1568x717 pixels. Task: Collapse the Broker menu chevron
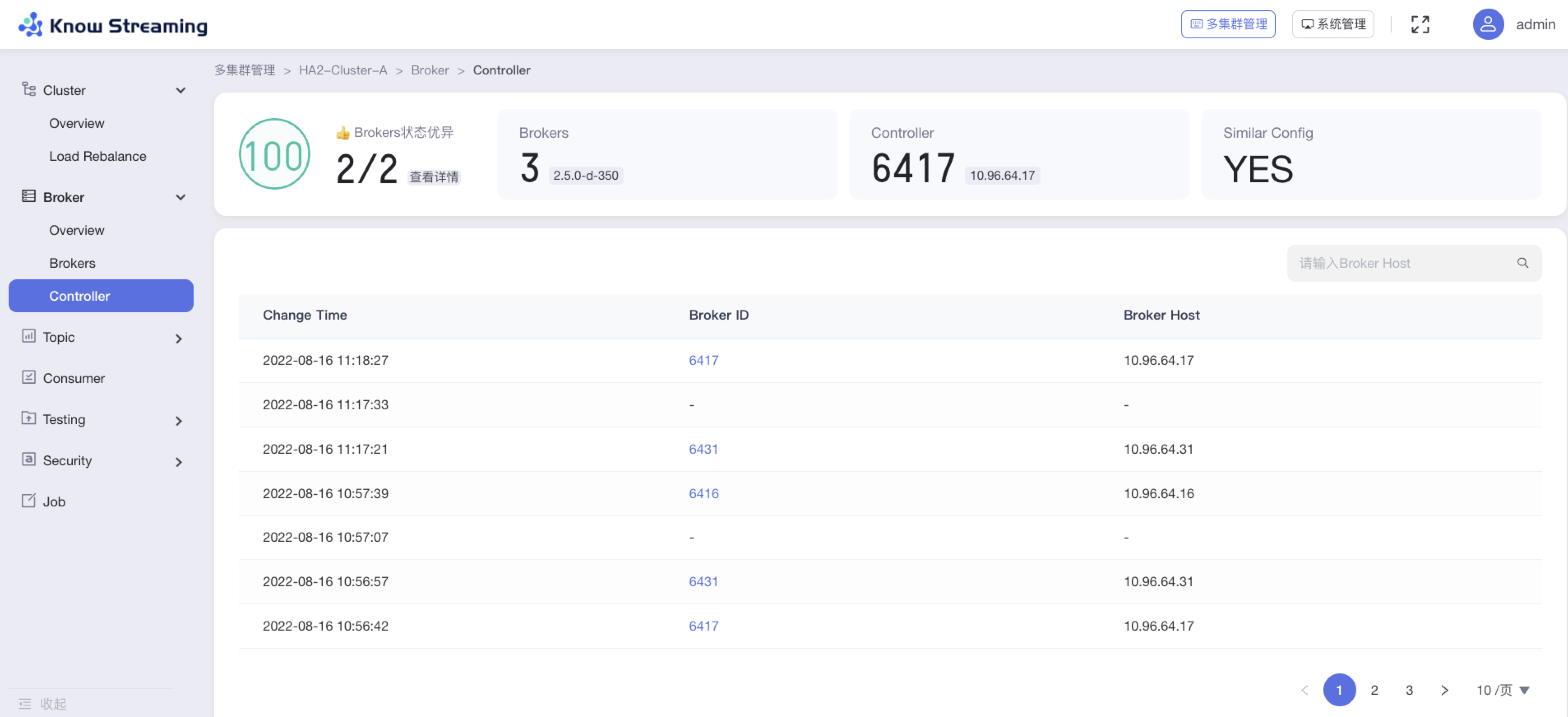click(x=180, y=197)
